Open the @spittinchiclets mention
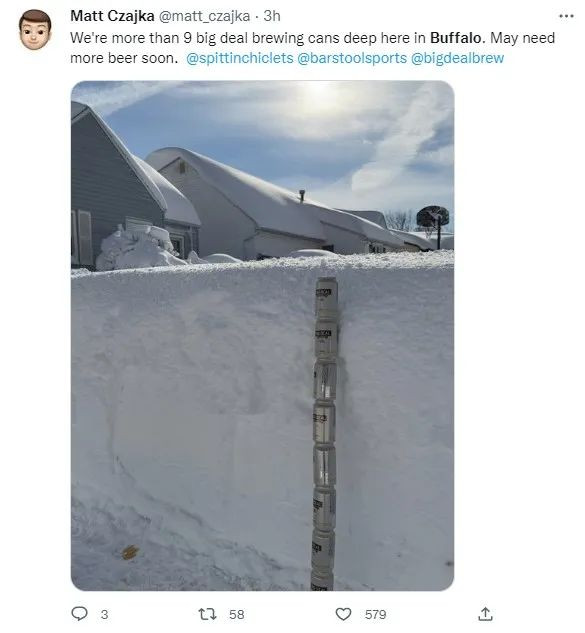Viewport: 585px width, 633px height. pos(240,58)
